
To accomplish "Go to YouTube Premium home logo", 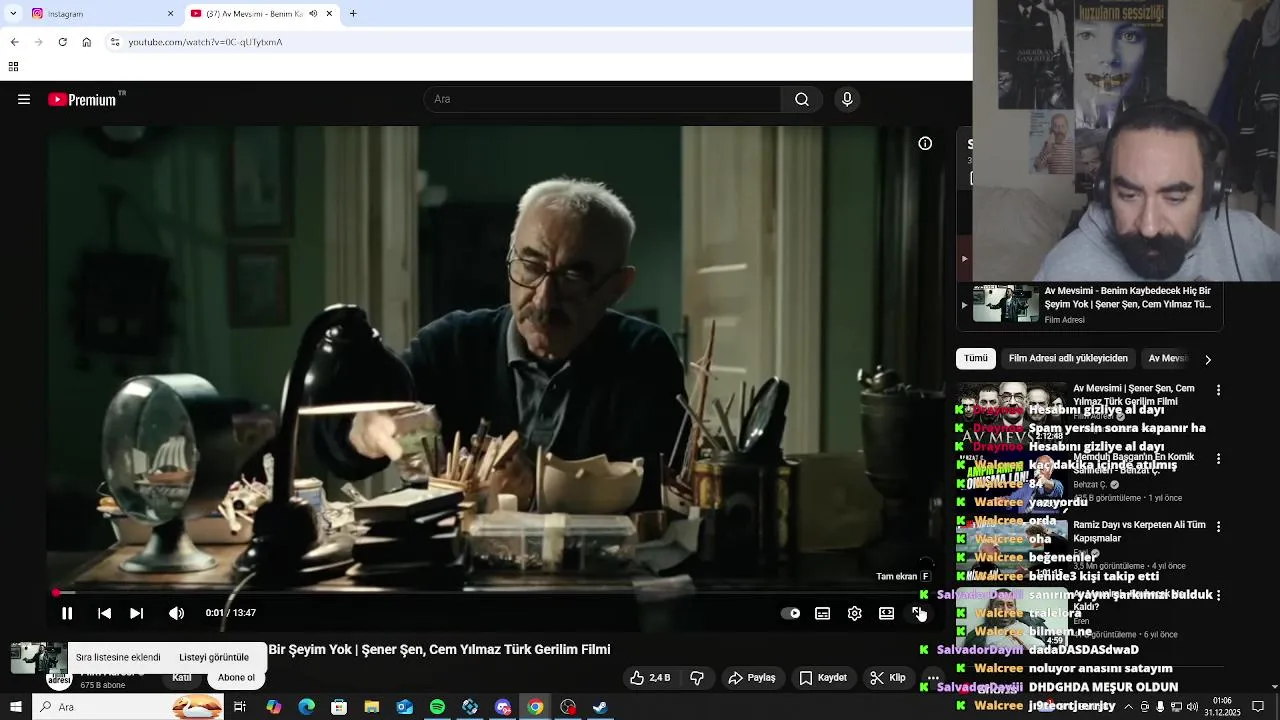I will click(x=87, y=99).
